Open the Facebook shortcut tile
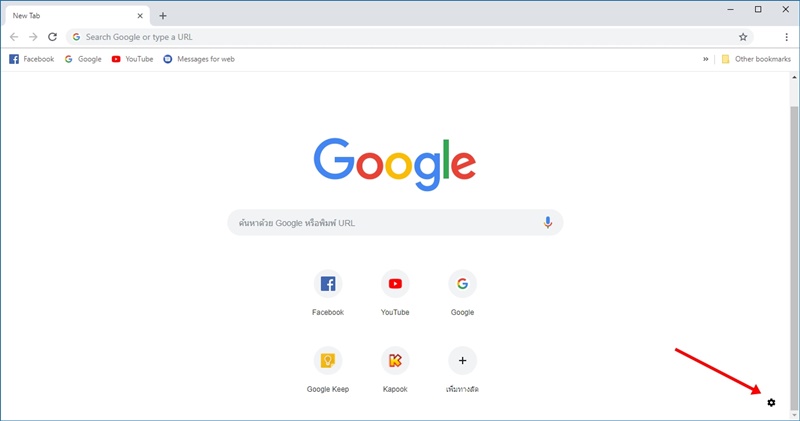 (328, 293)
